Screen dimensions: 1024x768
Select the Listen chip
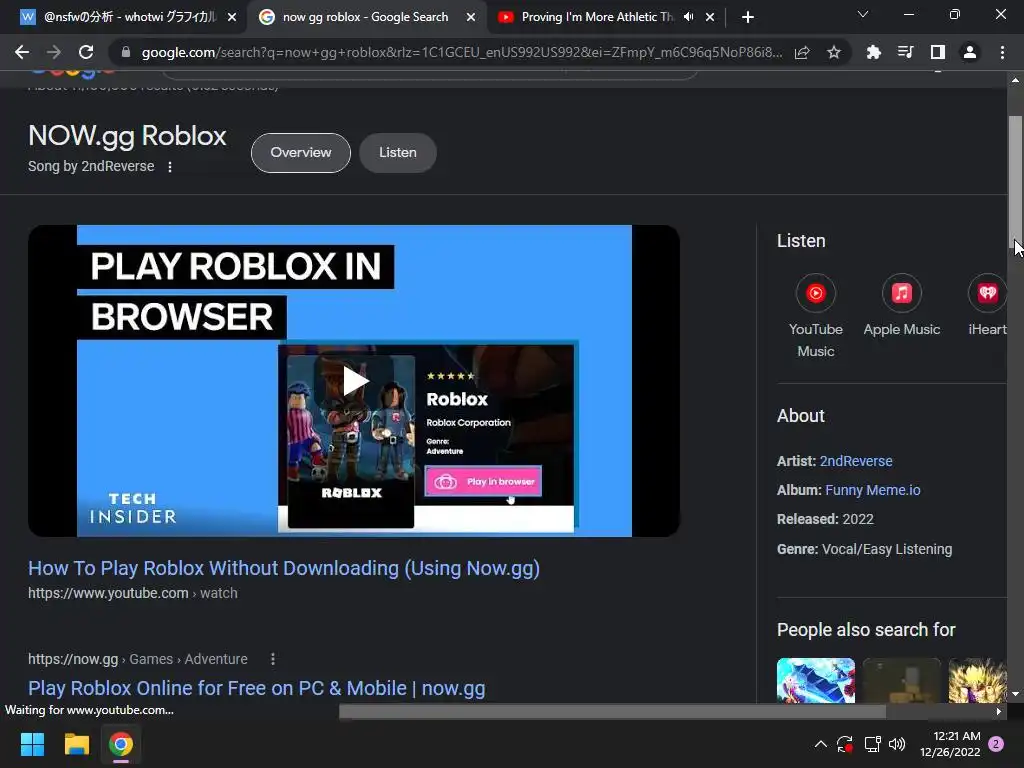(398, 153)
